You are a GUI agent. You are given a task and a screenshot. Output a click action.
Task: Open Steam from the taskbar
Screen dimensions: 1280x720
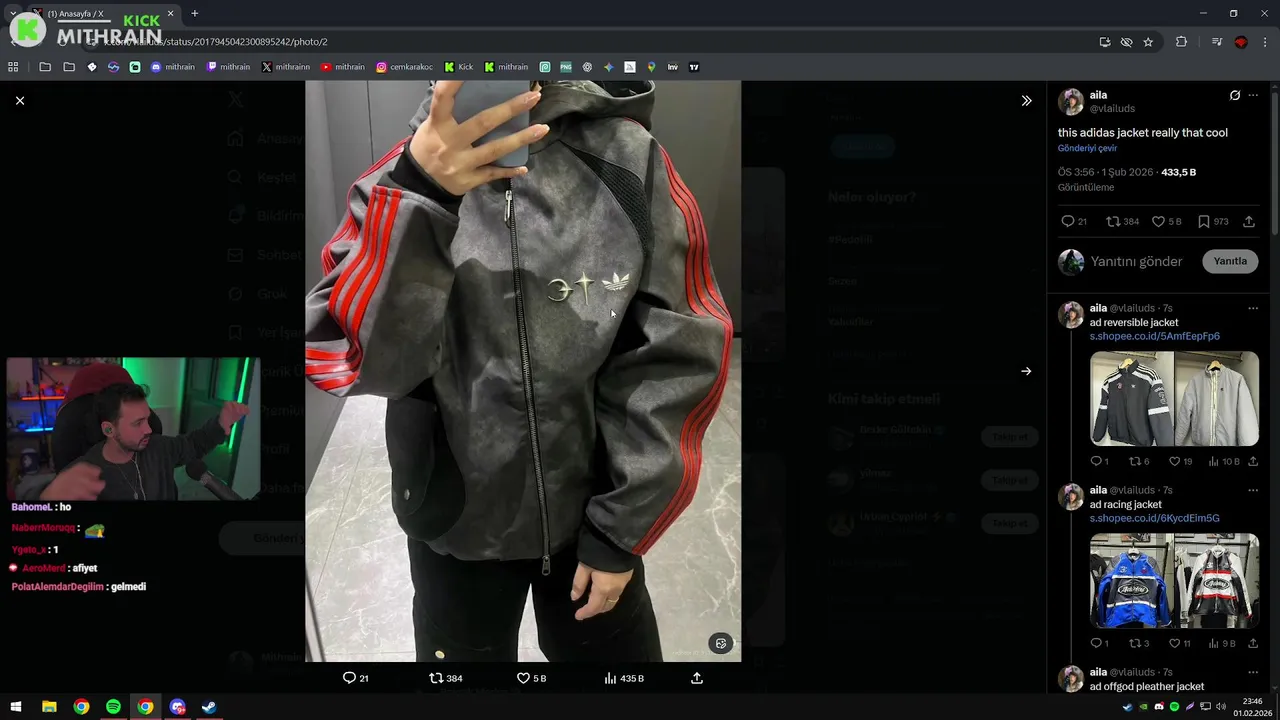tap(209, 707)
